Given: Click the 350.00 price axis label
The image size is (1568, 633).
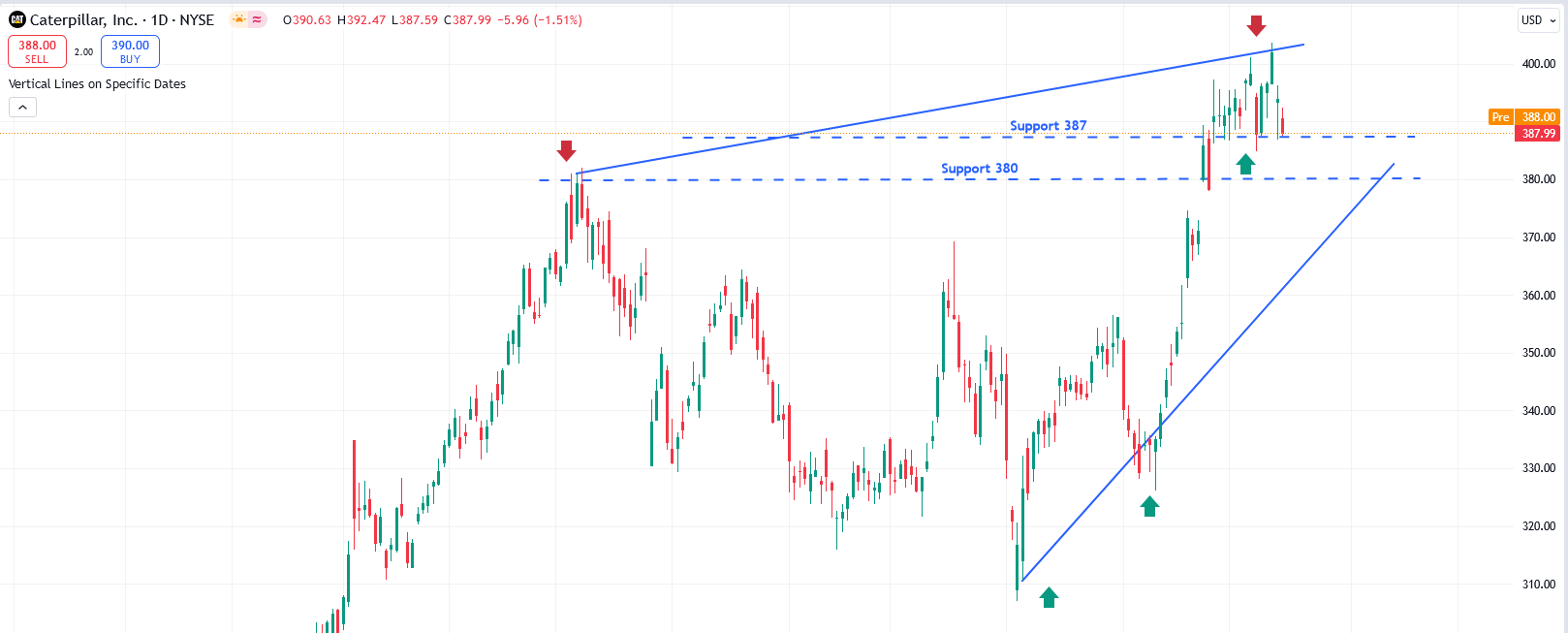Looking at the screenshot, I should click(1539, 353).
